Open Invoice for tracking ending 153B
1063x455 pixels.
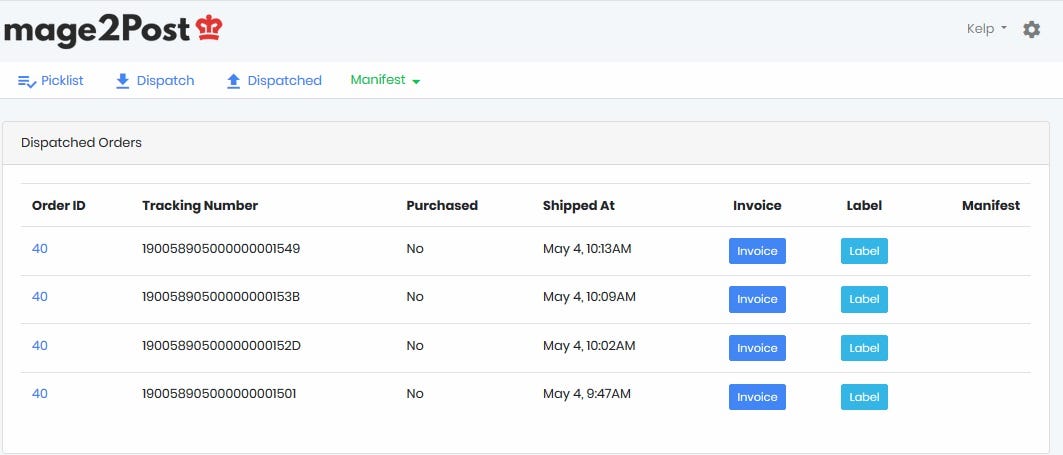tap(757, 299)
